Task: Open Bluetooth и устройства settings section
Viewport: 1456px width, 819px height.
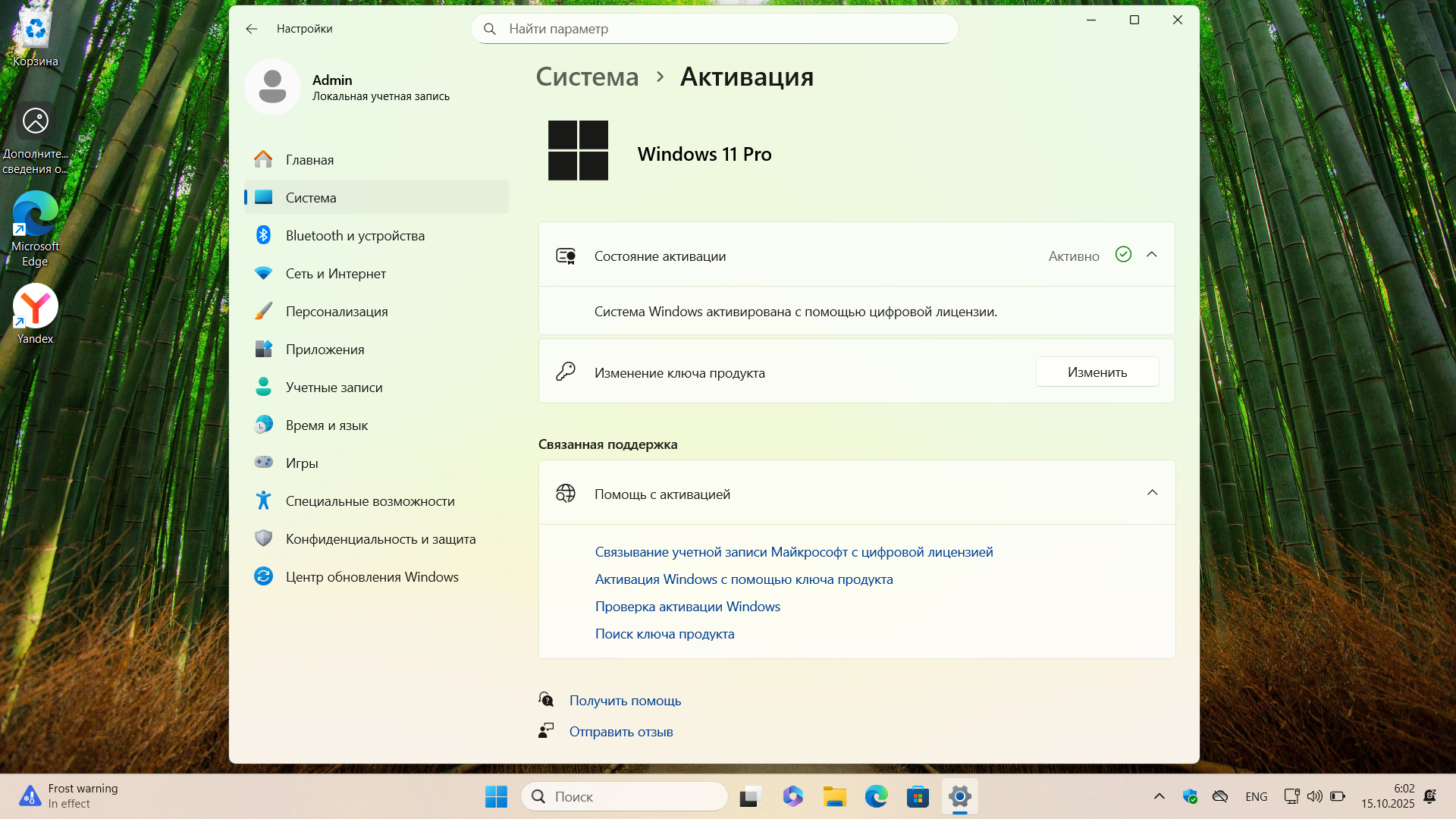Action: point(354,236)
